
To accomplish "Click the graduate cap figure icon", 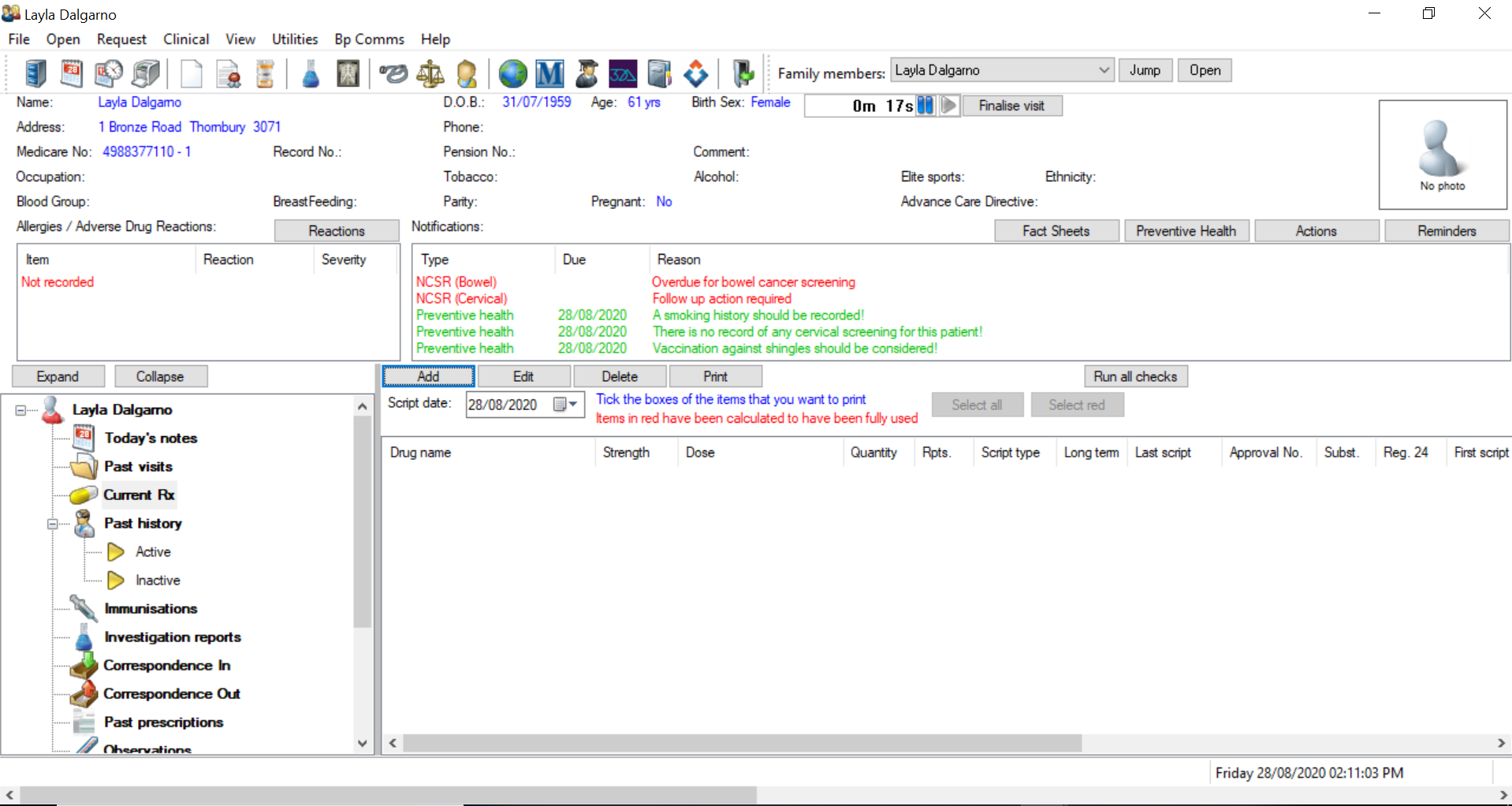I will coord(587,73).
